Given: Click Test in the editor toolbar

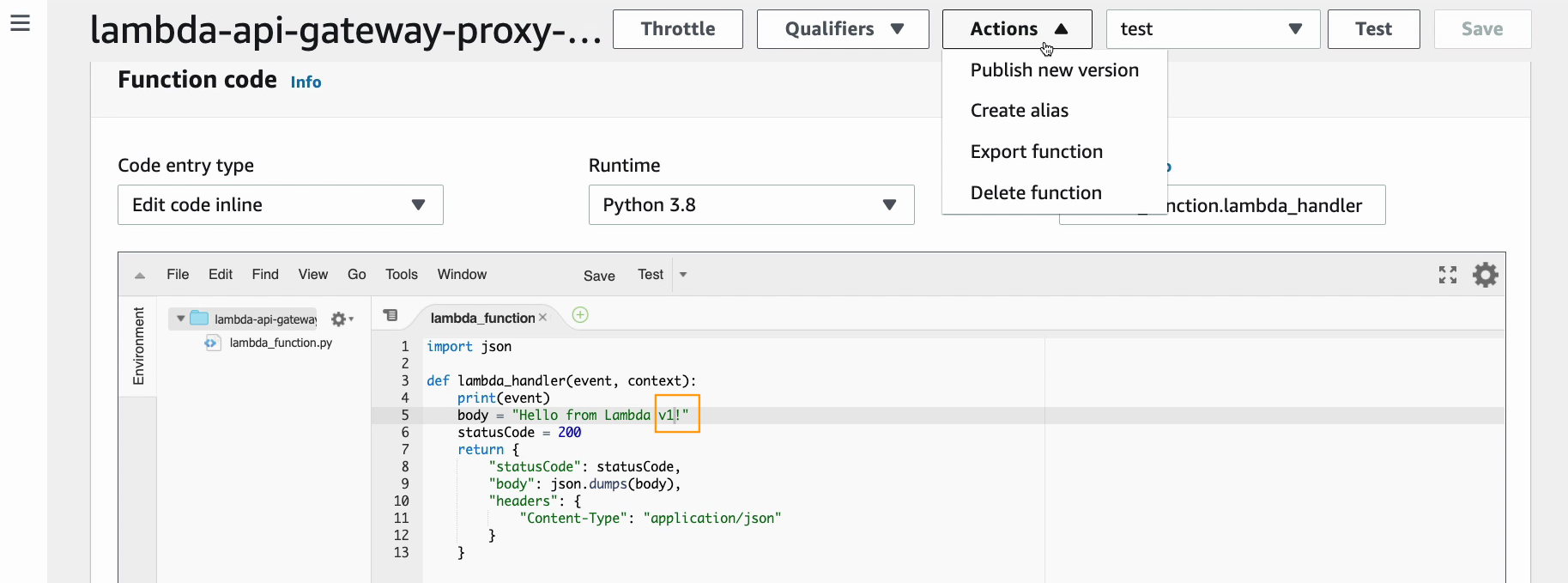Looking at the screenshot, I should tap(651, 275).
